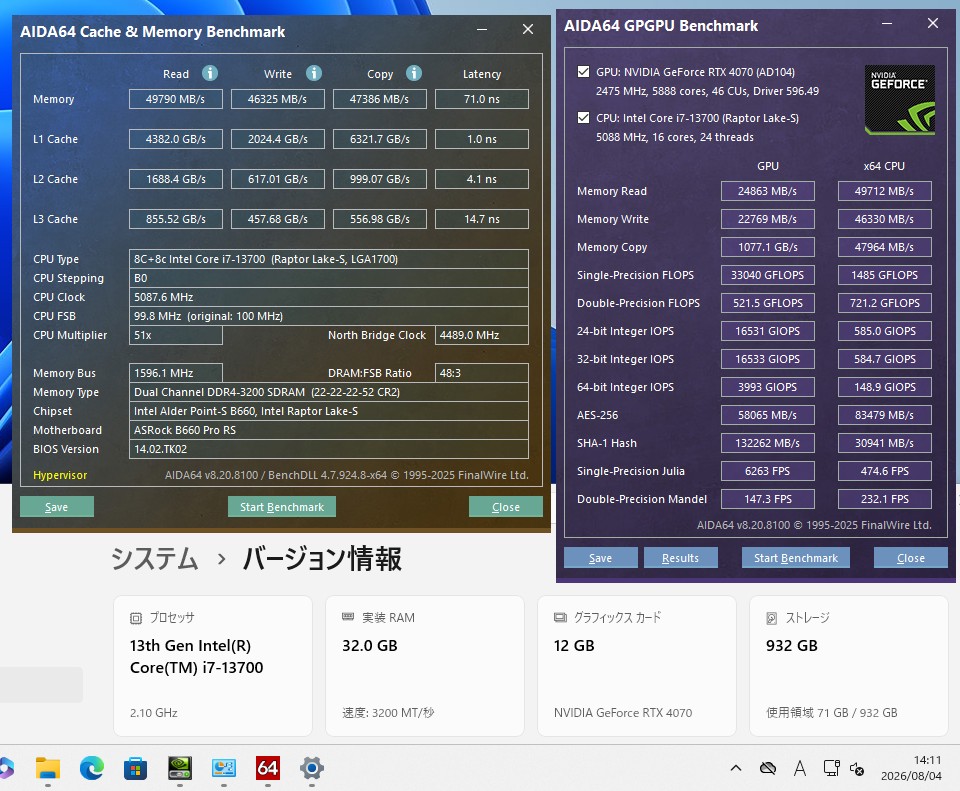The height and width of the screenshot is (791, 960).
Task: Click DRAM:FSB Ratio 48:3 field
Action: pyautogui.click(x=482, y=373)
